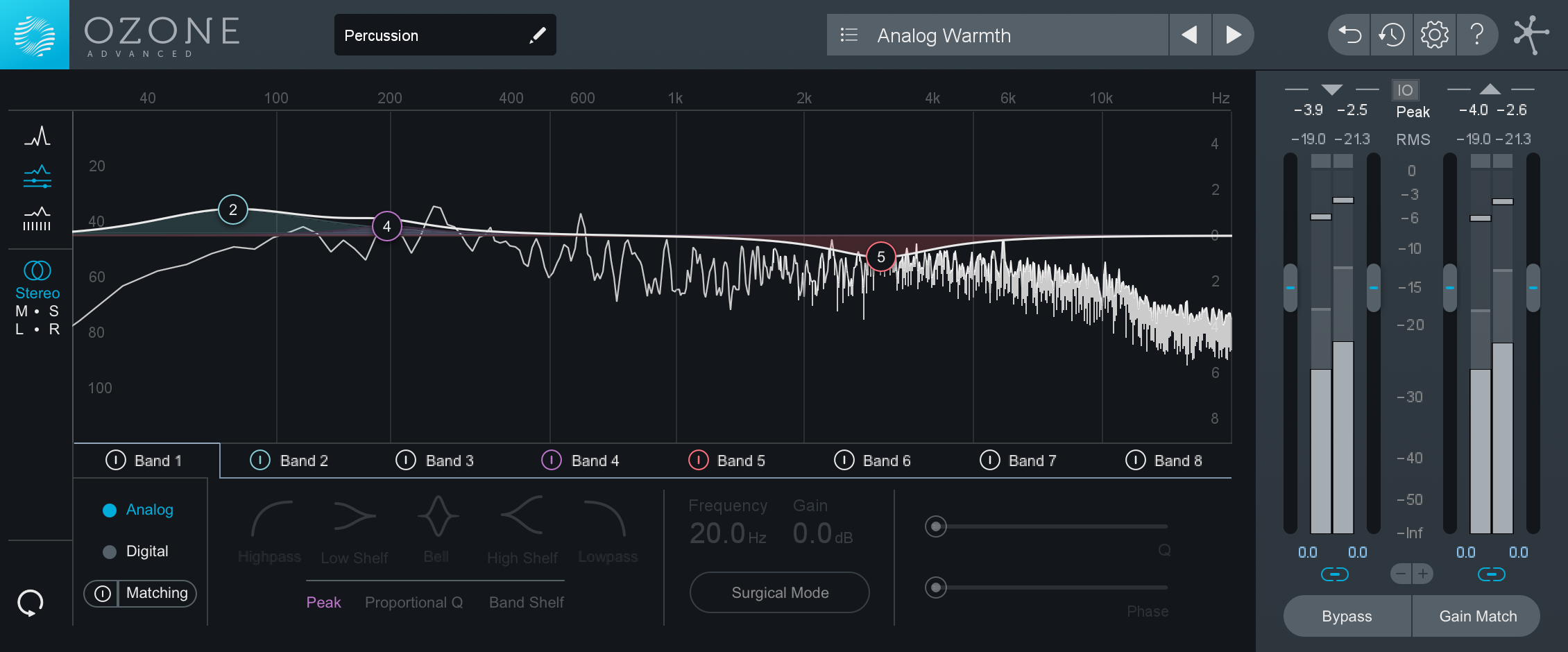Click the left input gain fader
The height and width of the screenshot is (652, 1568).
(1290, 288)
